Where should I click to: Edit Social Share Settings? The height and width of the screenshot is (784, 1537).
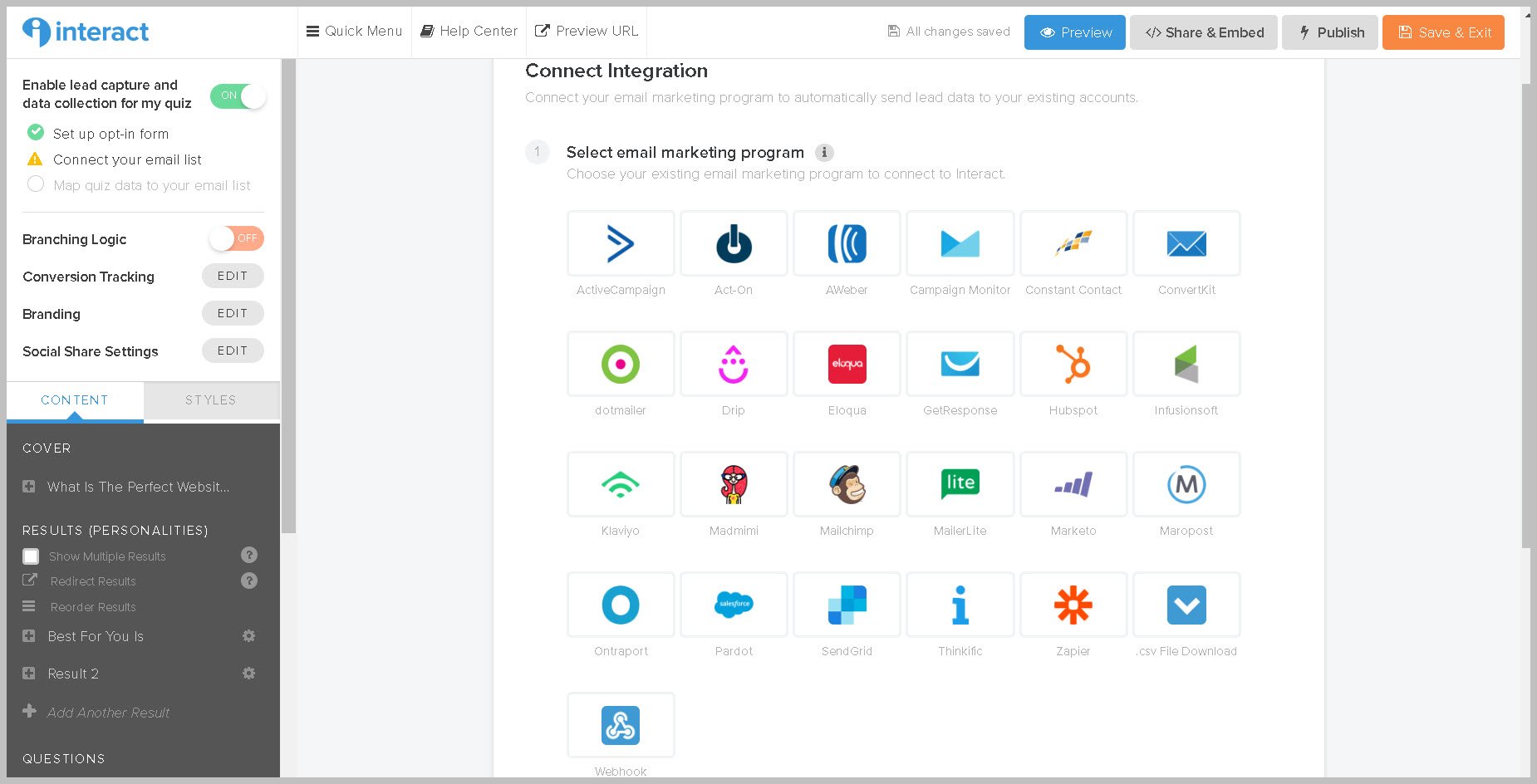tap(233, 350)
